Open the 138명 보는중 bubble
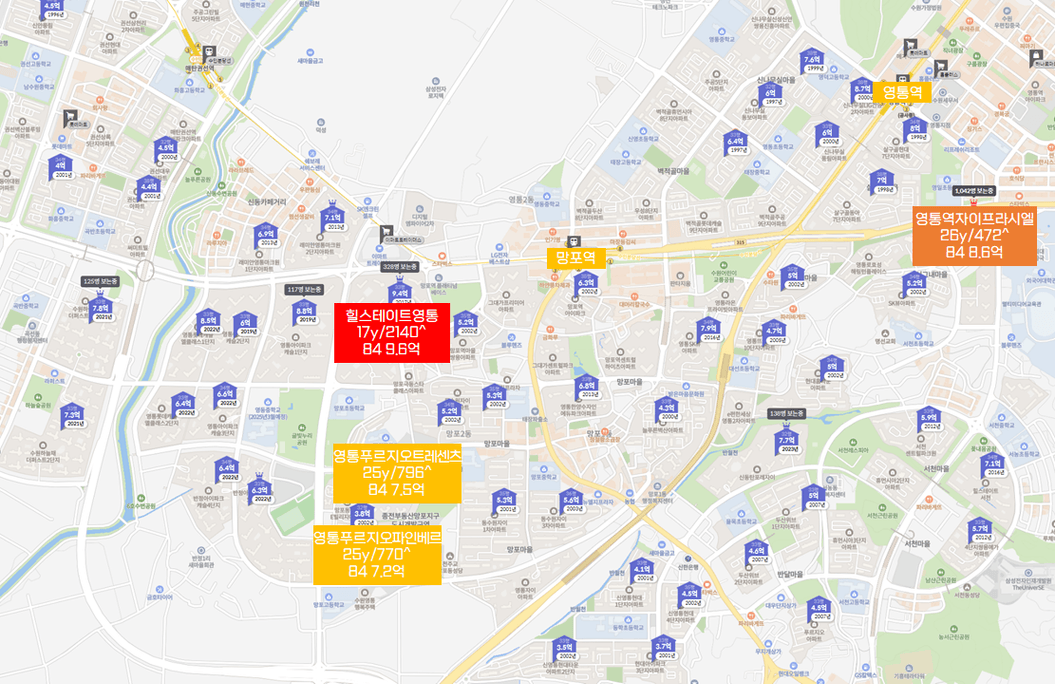1055x684 pixels. point(787,414)
